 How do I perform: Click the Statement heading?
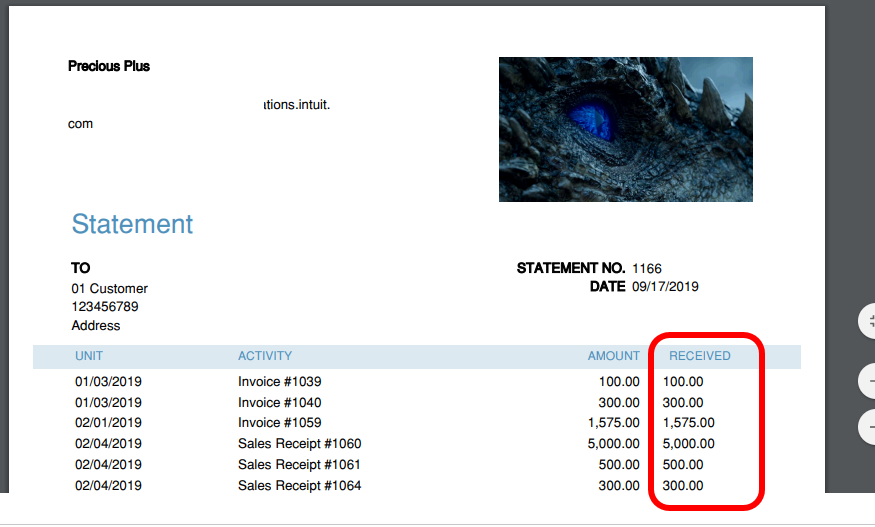132,224
